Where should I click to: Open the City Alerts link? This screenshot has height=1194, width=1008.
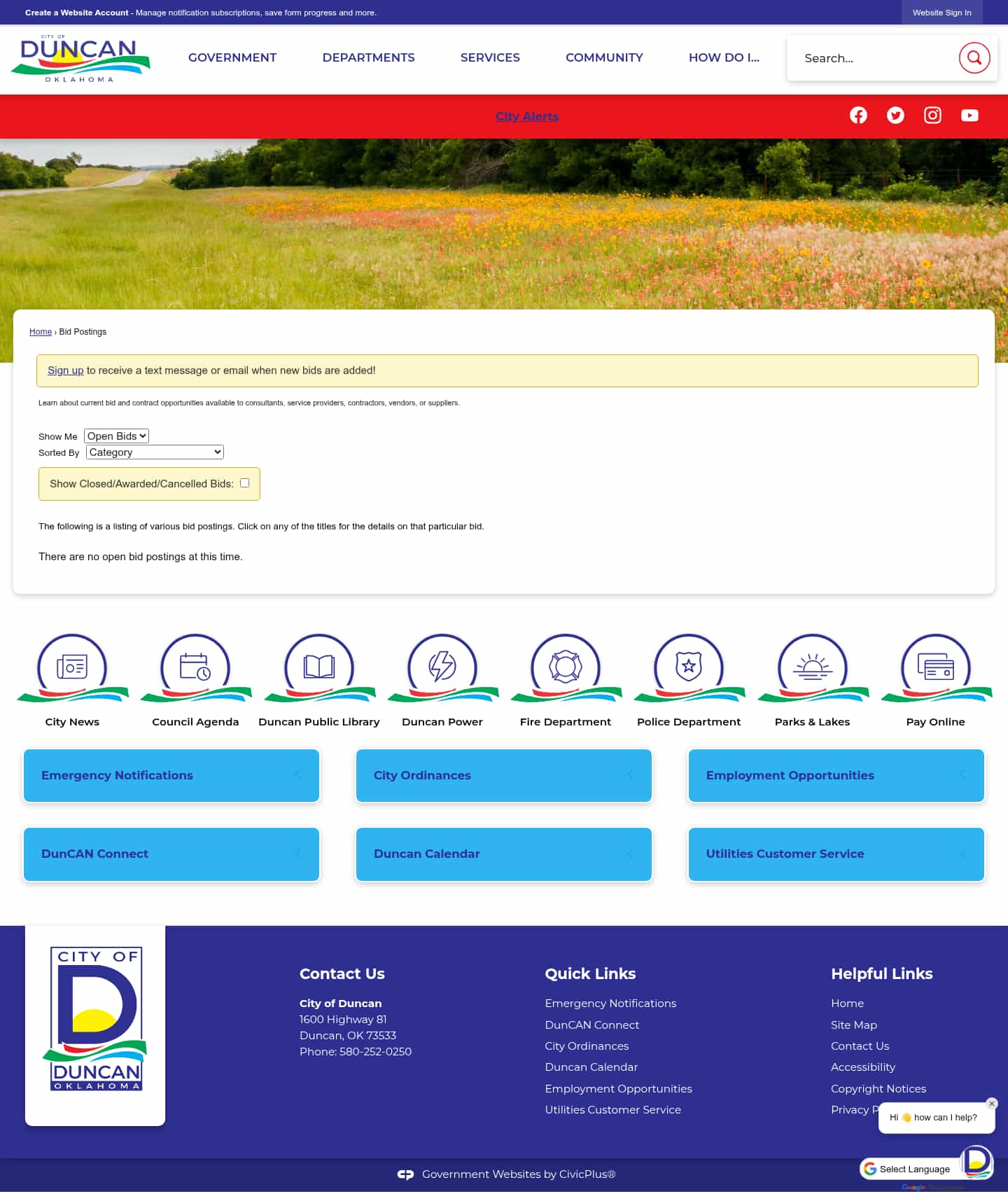[527, 116]
